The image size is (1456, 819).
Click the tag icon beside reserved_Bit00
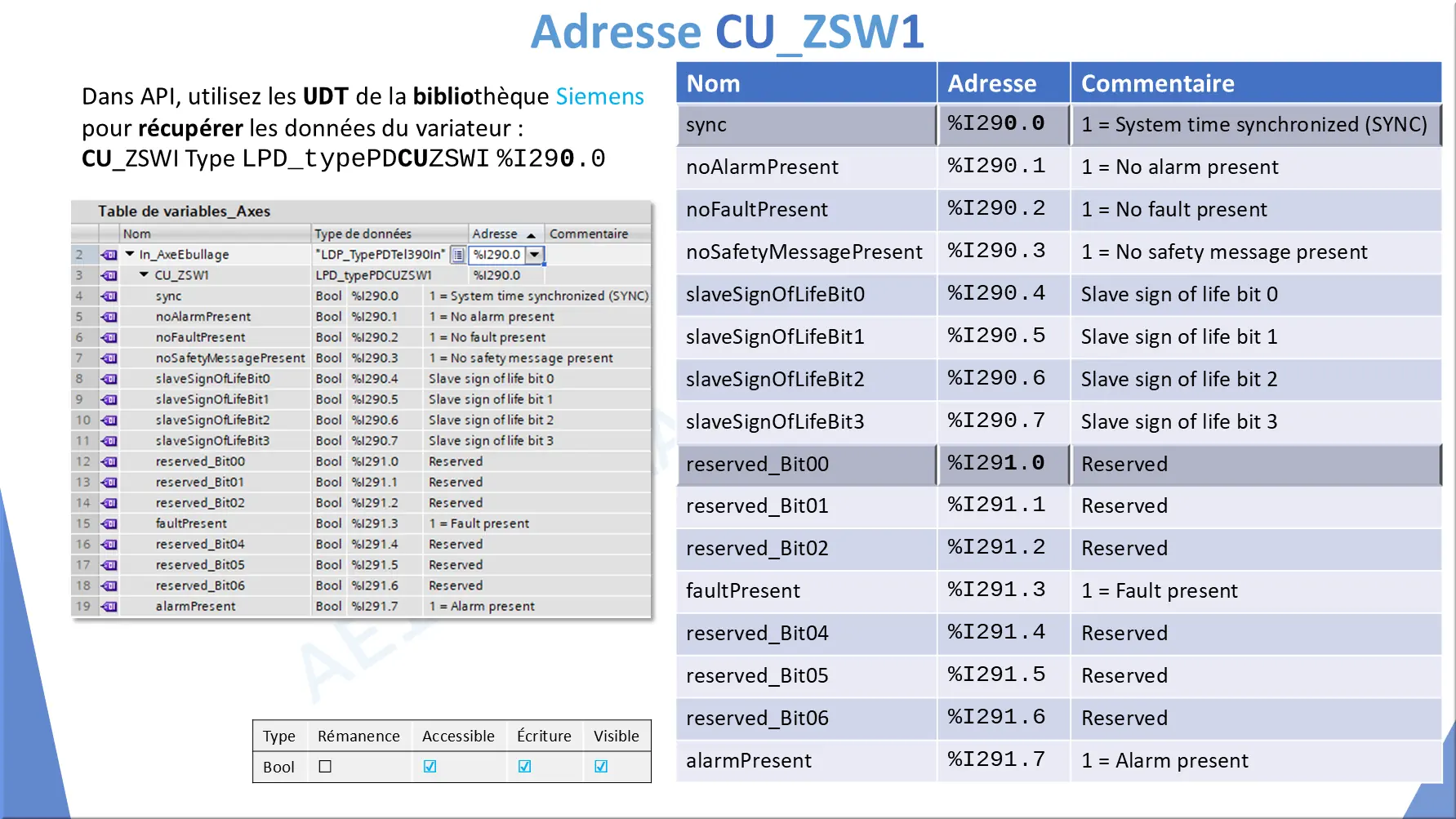click(x=109, y=461)
